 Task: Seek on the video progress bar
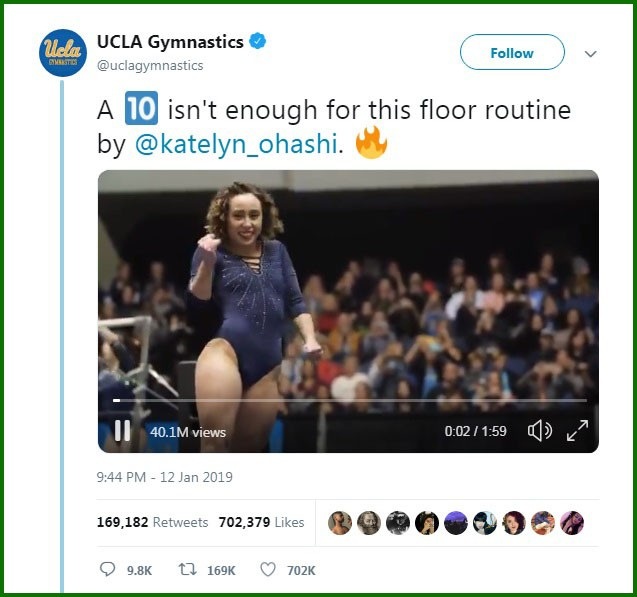pyautogui.click(x=350, y=400)
